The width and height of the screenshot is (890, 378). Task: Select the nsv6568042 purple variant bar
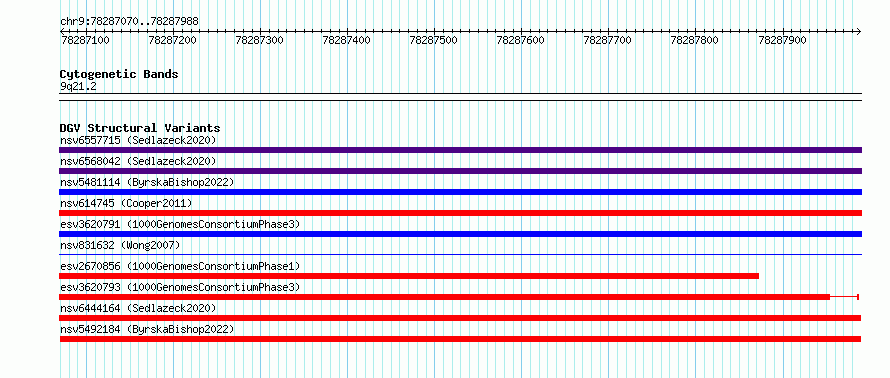[460, 171]
